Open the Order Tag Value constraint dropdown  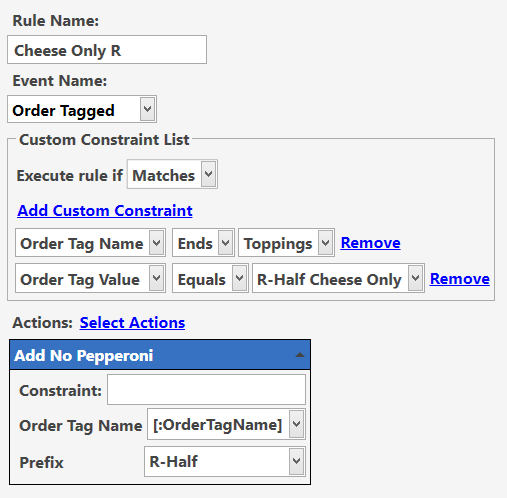point(90,279)
